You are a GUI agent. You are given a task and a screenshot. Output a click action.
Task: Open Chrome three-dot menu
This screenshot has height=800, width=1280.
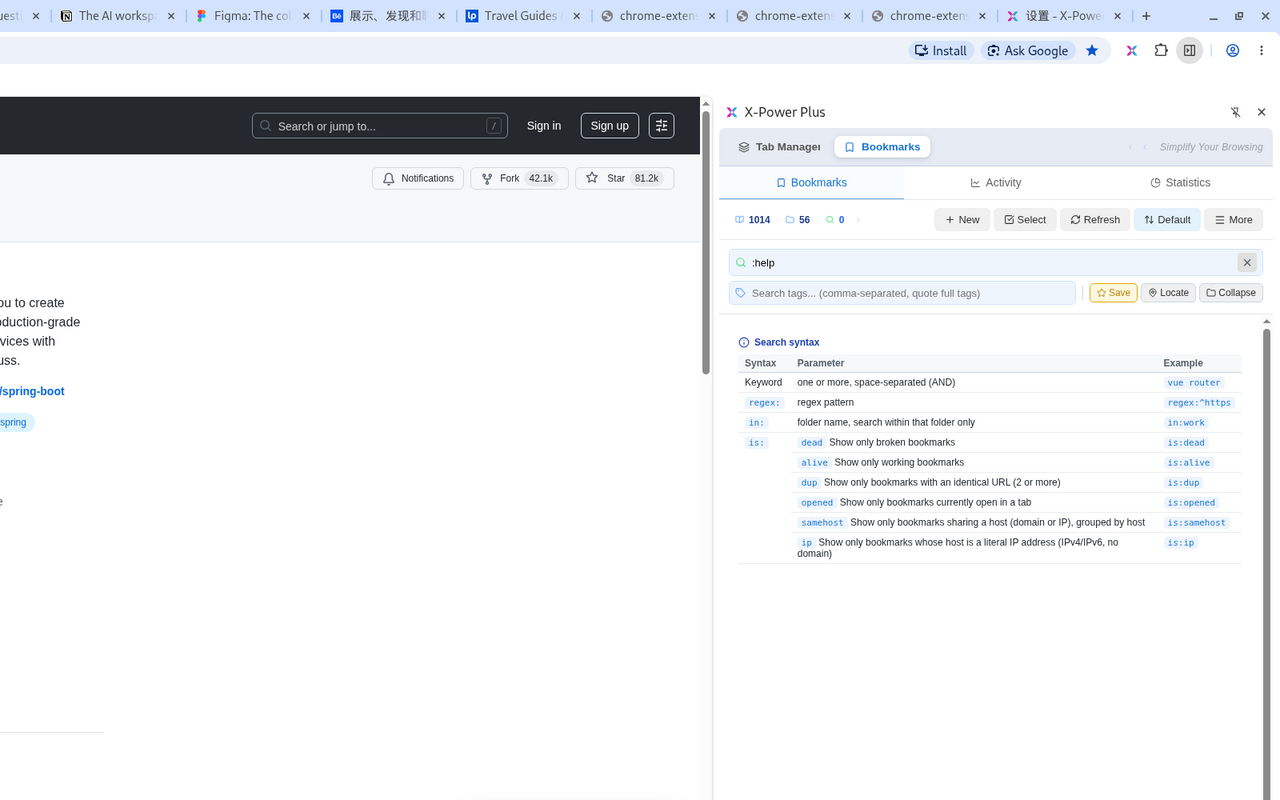(1262, 51)
